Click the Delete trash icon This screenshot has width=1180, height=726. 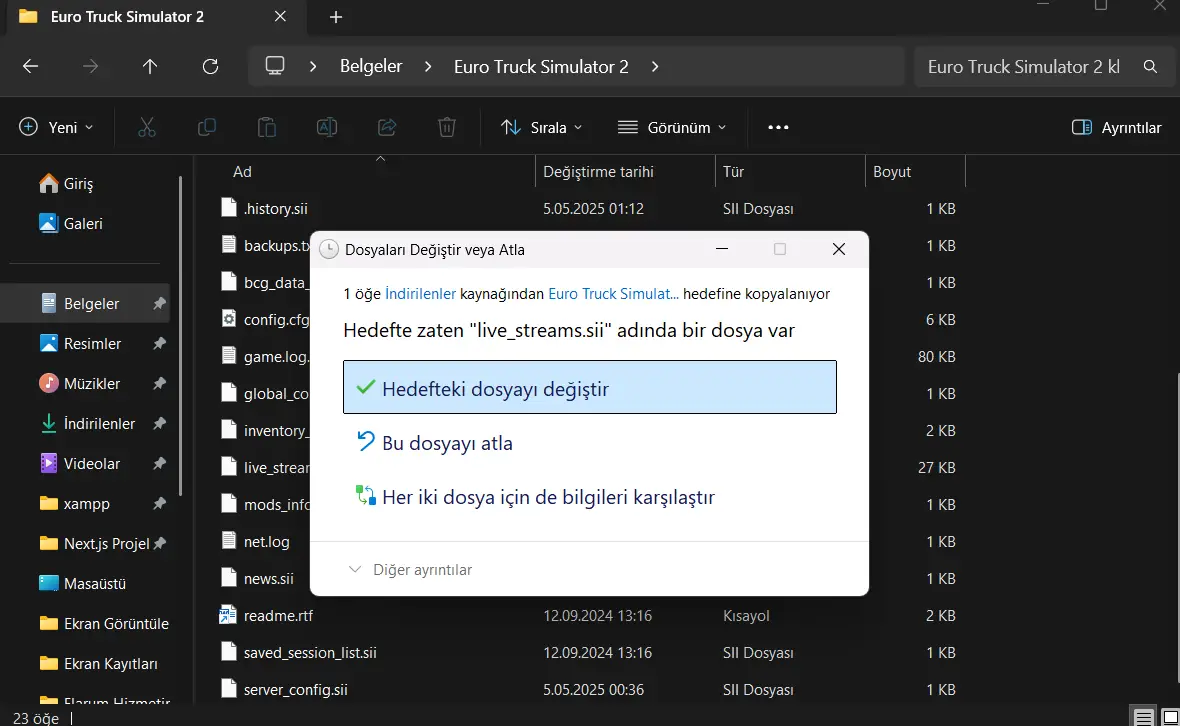point(447,127)
